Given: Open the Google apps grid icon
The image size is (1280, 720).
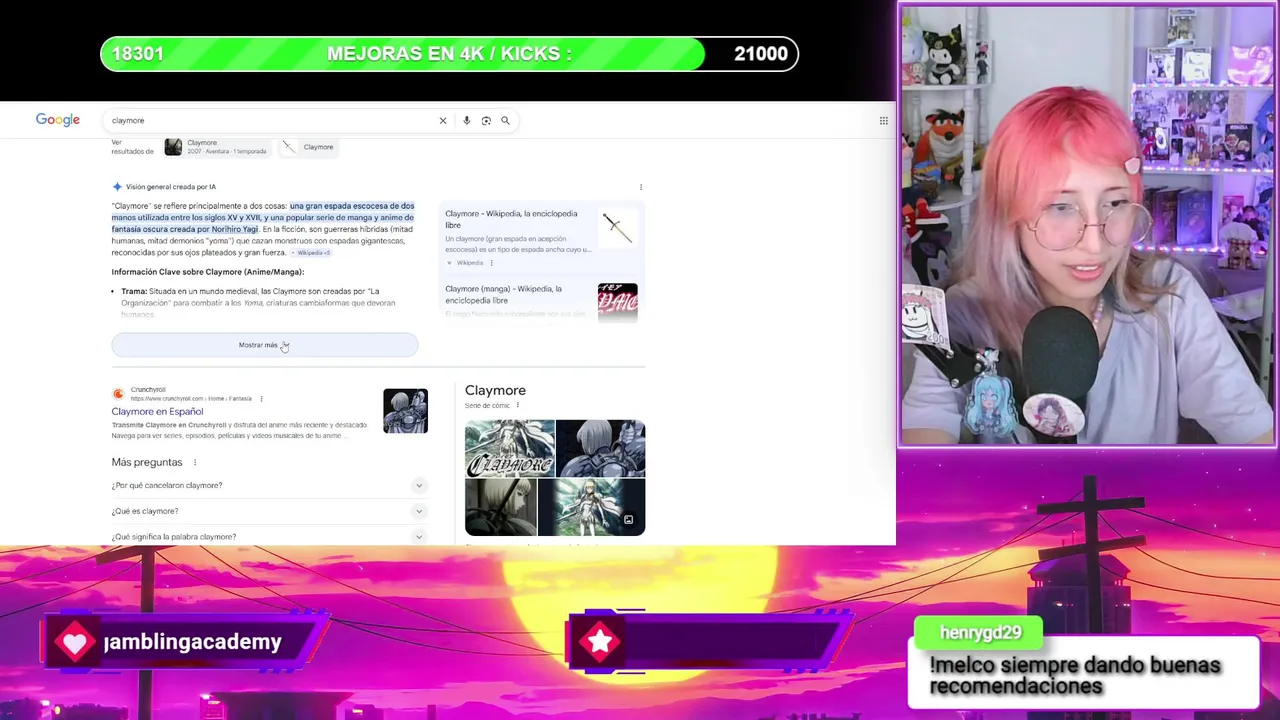Looking at the screenshot, I should [x=884, y=120].
